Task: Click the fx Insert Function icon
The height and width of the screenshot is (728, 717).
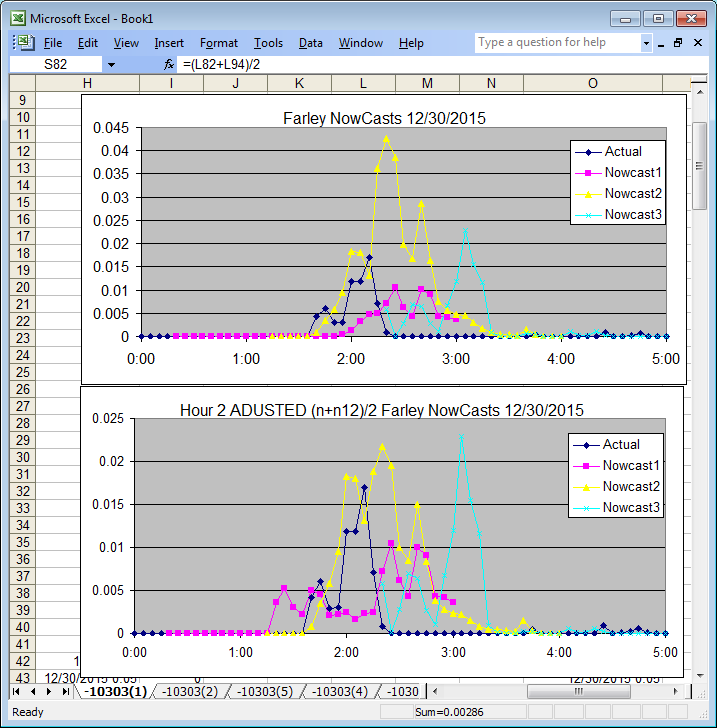Action: (169, 64)
